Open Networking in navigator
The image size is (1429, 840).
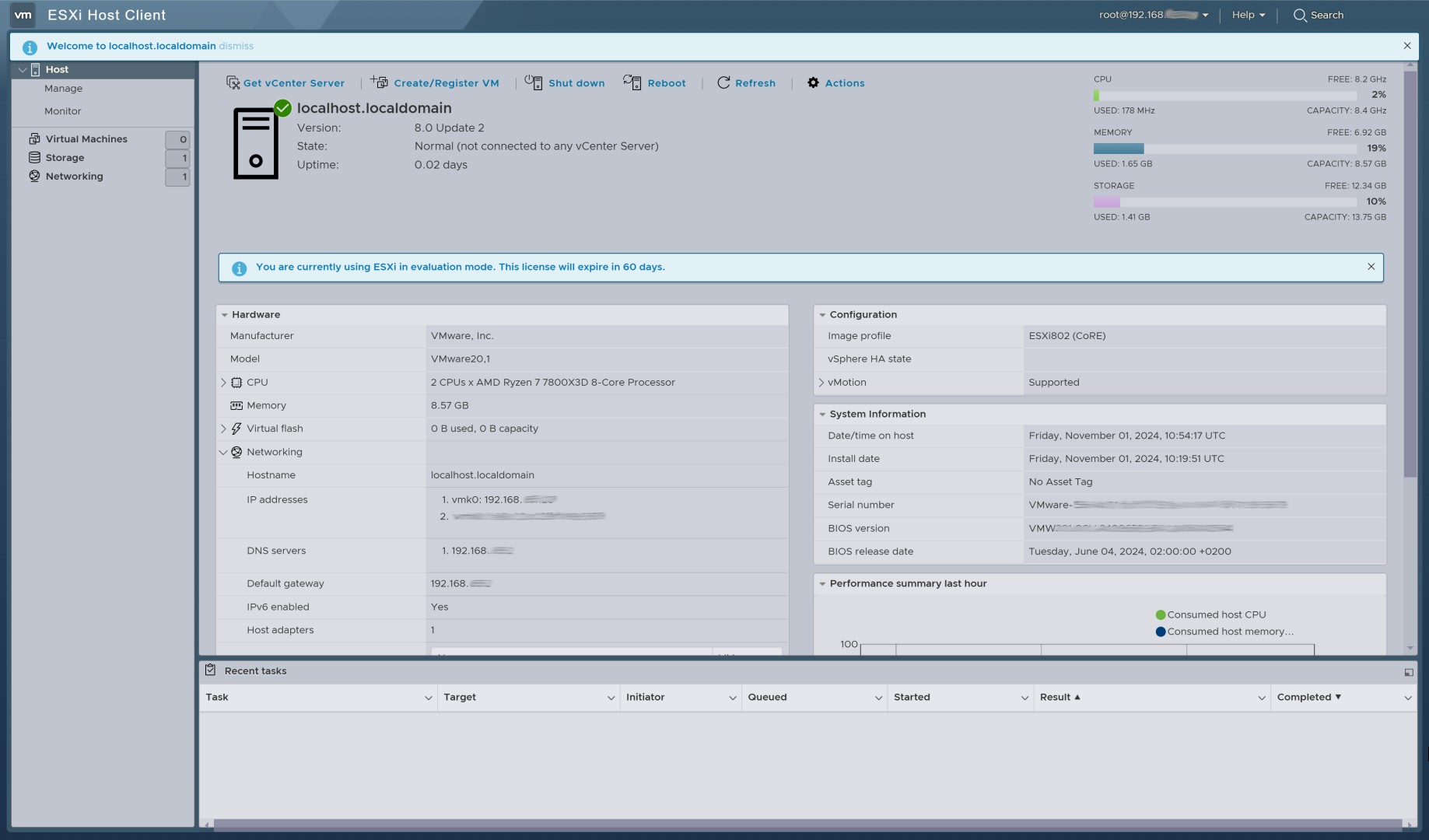point(74,176)
